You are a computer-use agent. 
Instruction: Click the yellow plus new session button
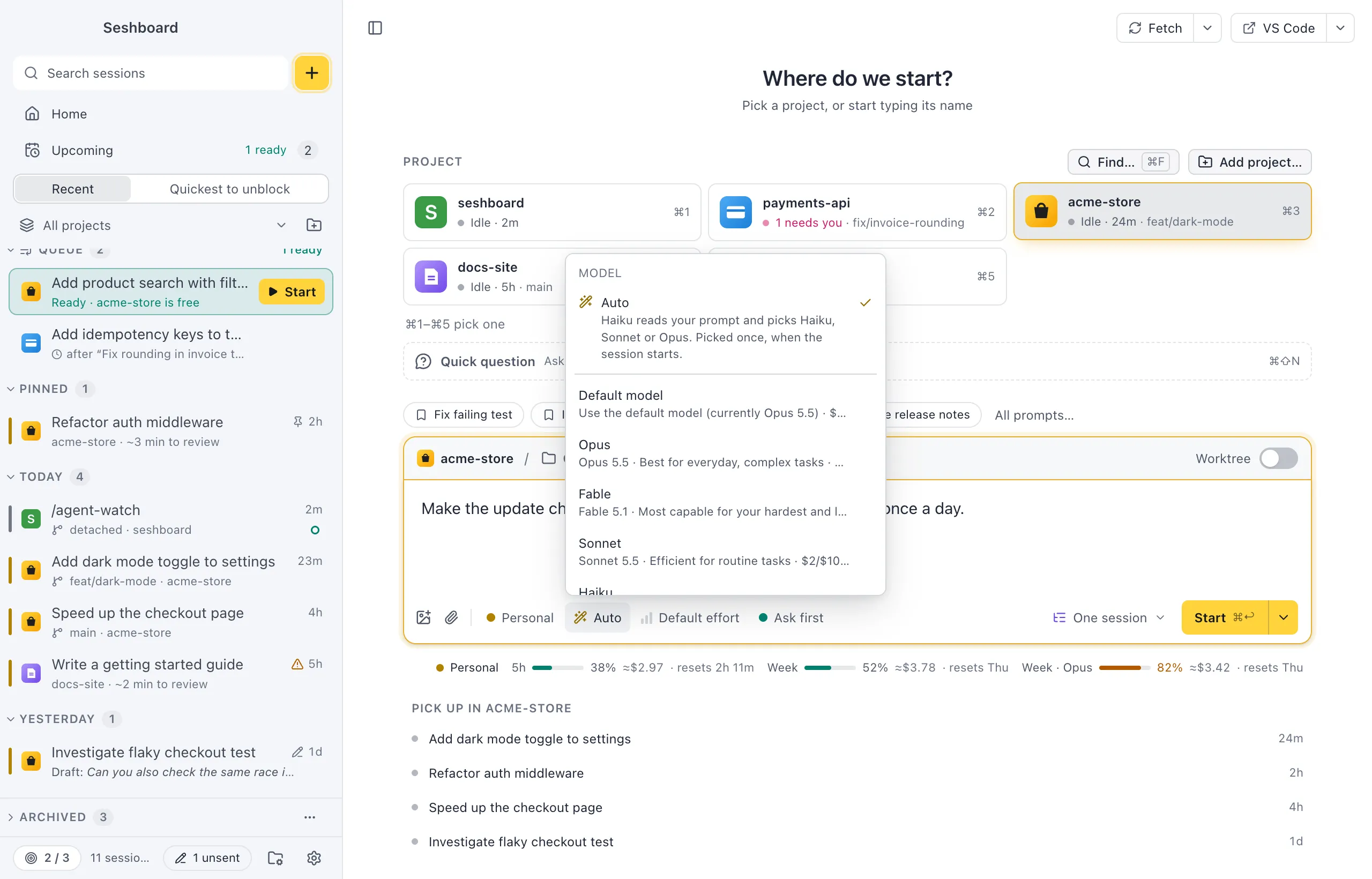pos(311,73)
